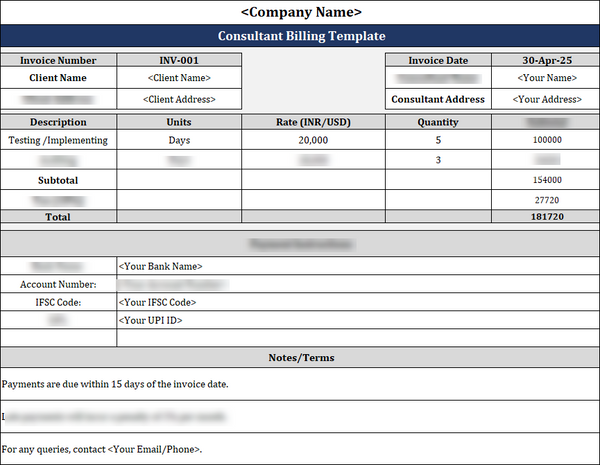
Task: Click the Consultant Billing Template header
Action: tap(301, 36)
